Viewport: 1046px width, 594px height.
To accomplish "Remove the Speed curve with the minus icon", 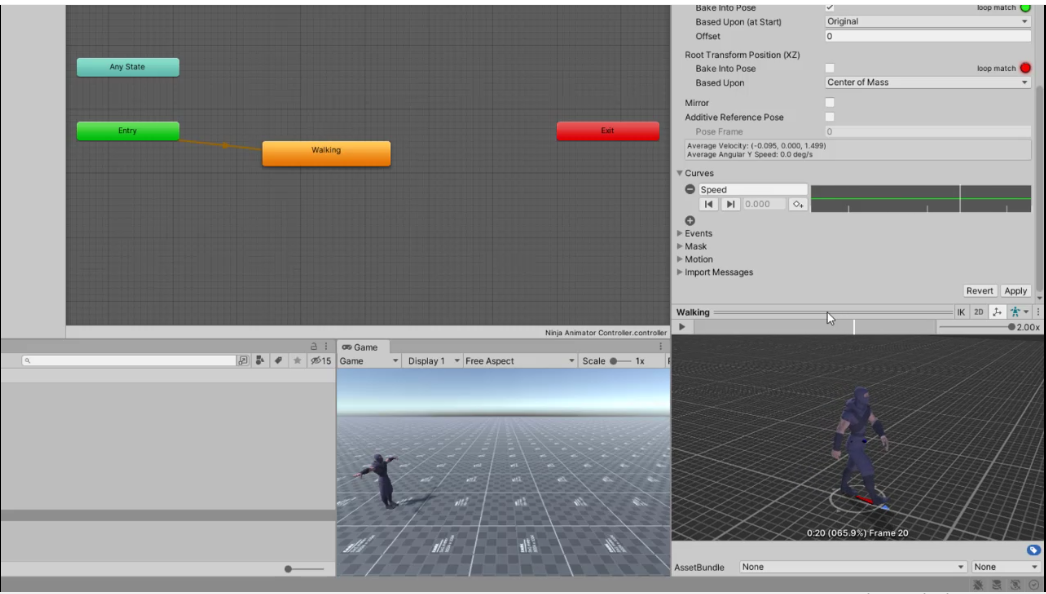I will (x=690, y=189).
